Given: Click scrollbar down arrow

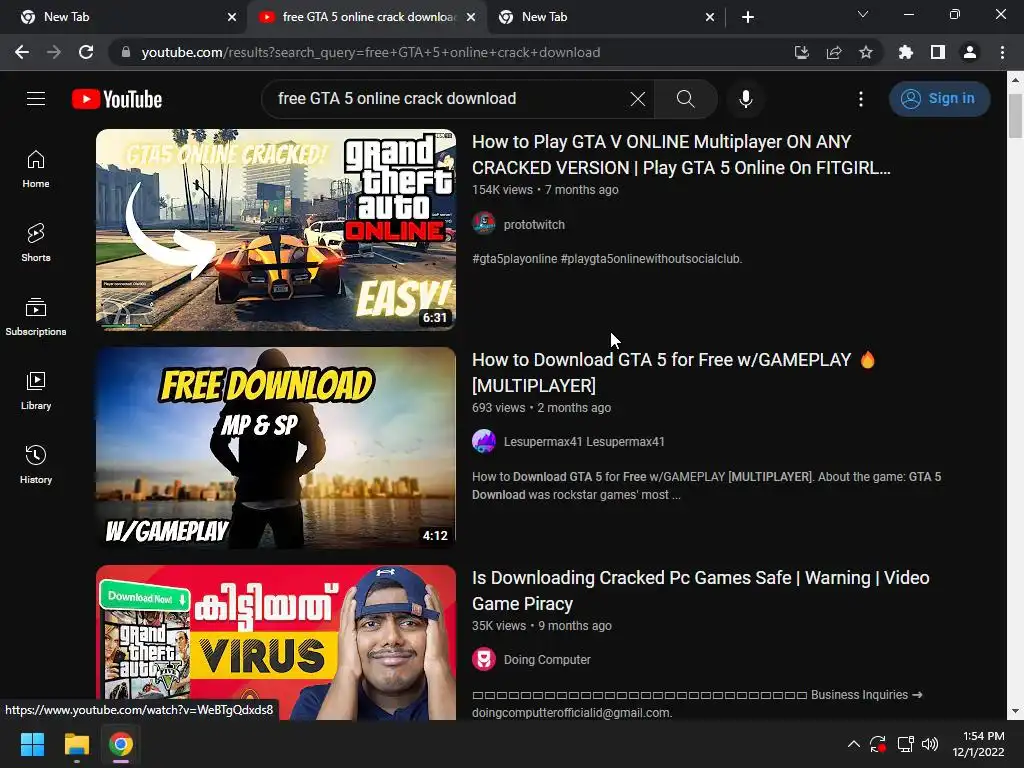Looking at the screenshot, I should point(1015,711).
